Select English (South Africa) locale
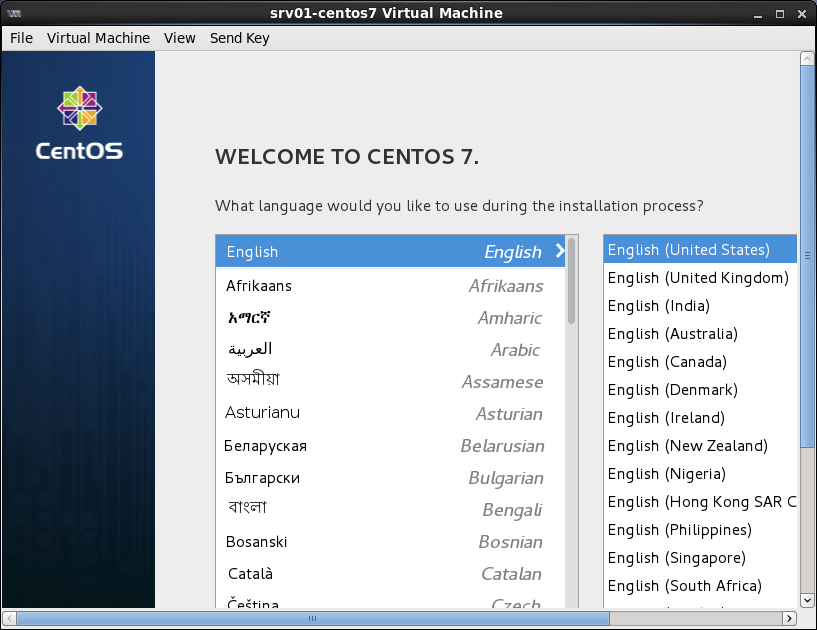Image resolution: width=817 pixels, height=630 pixels. (685, 586)
